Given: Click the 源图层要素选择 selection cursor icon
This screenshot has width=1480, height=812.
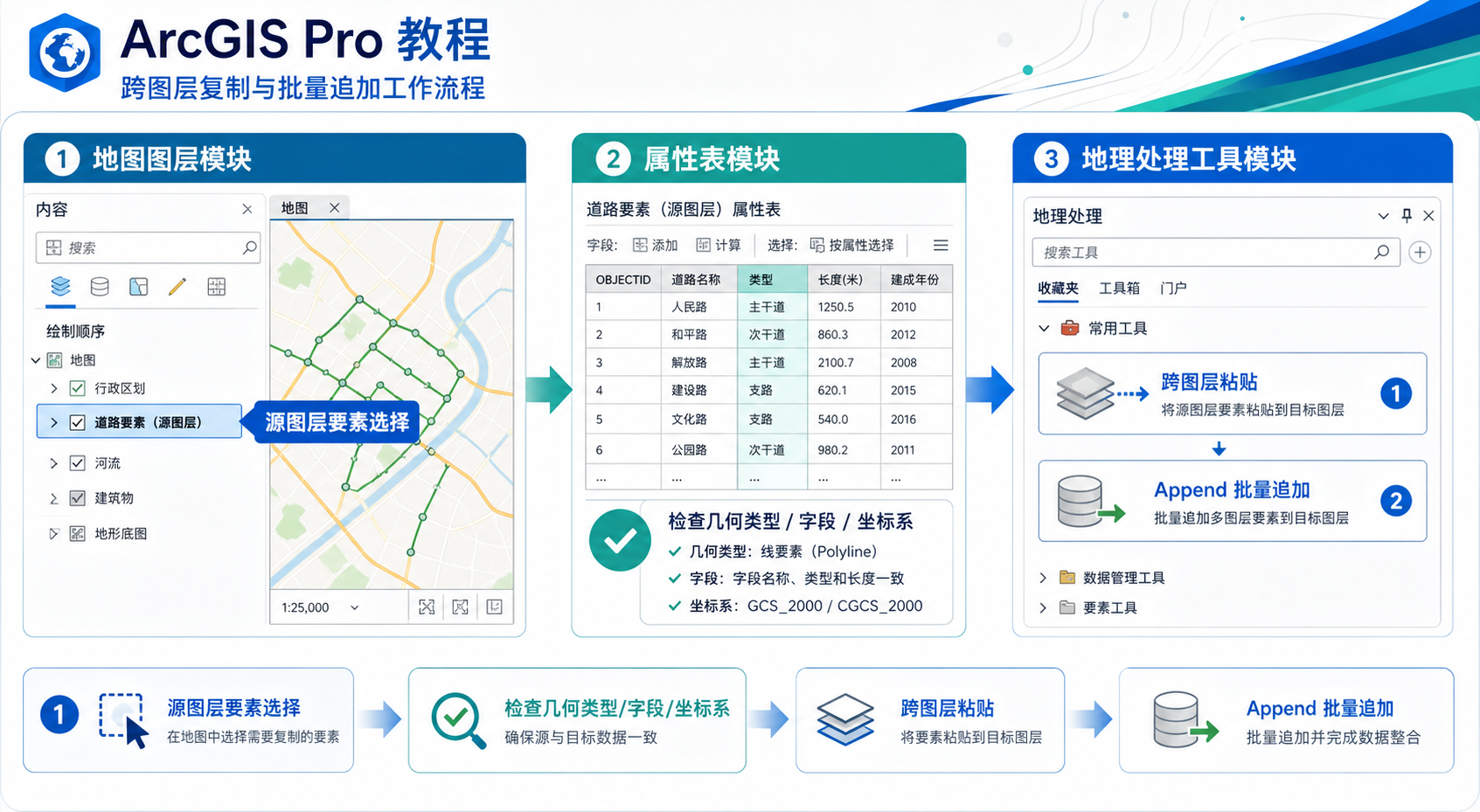Looking at the screenshot, I should [123, 720].
